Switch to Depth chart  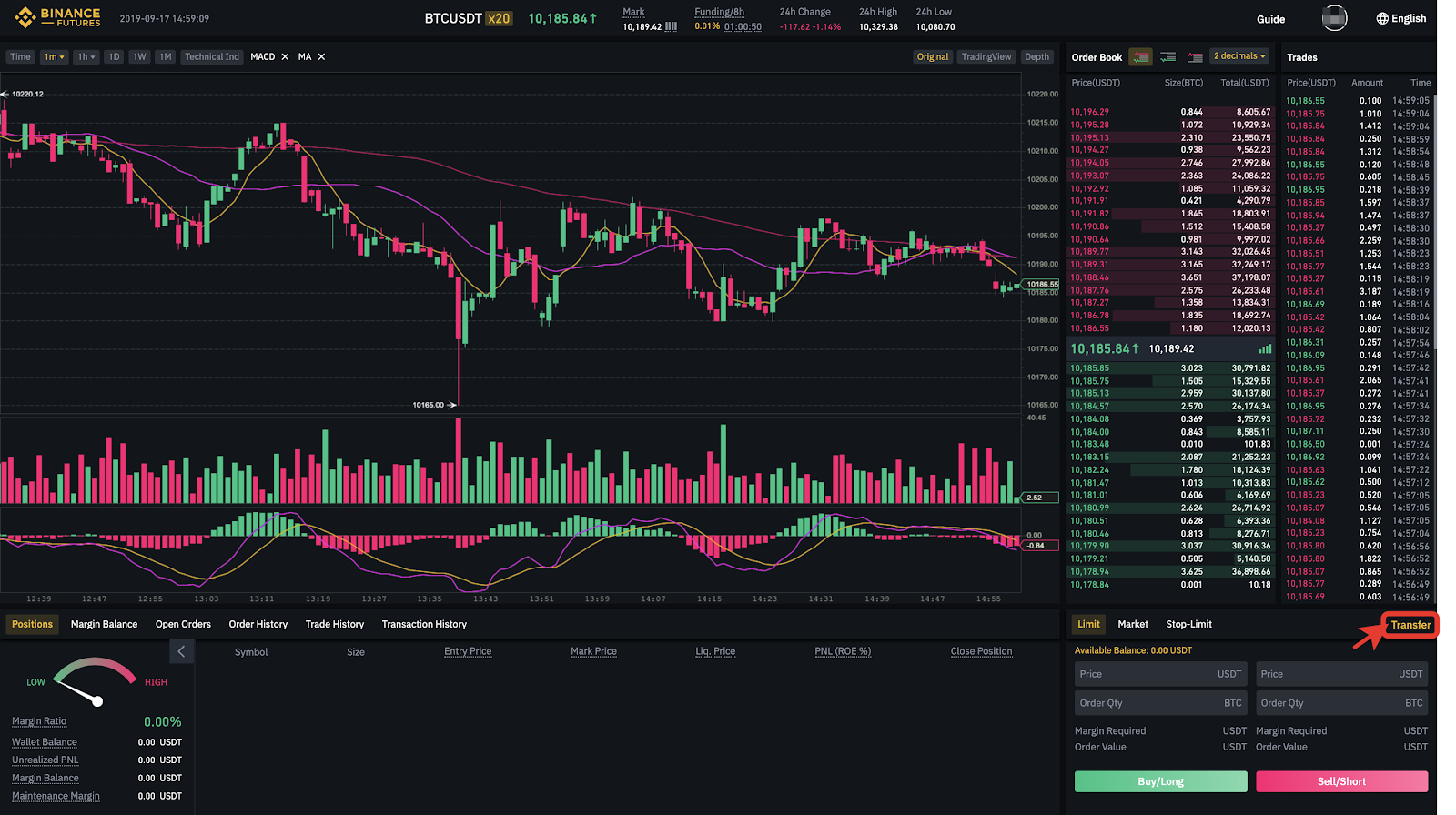coord(1036,56)
